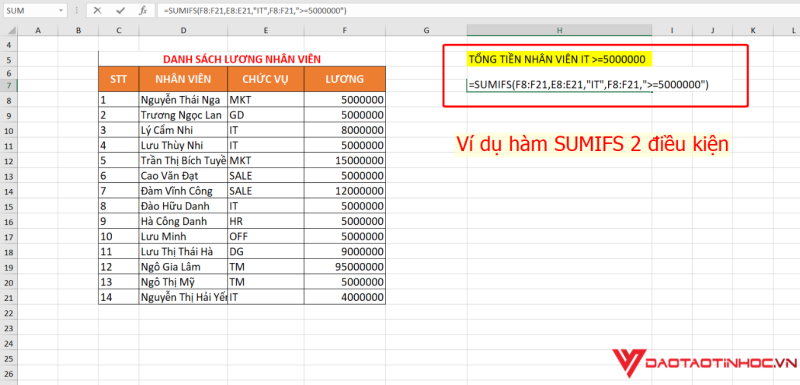The width and height of the screenshot is (800, 385).
Task: Click salary cell 95000000
Action: coord(345,267)
